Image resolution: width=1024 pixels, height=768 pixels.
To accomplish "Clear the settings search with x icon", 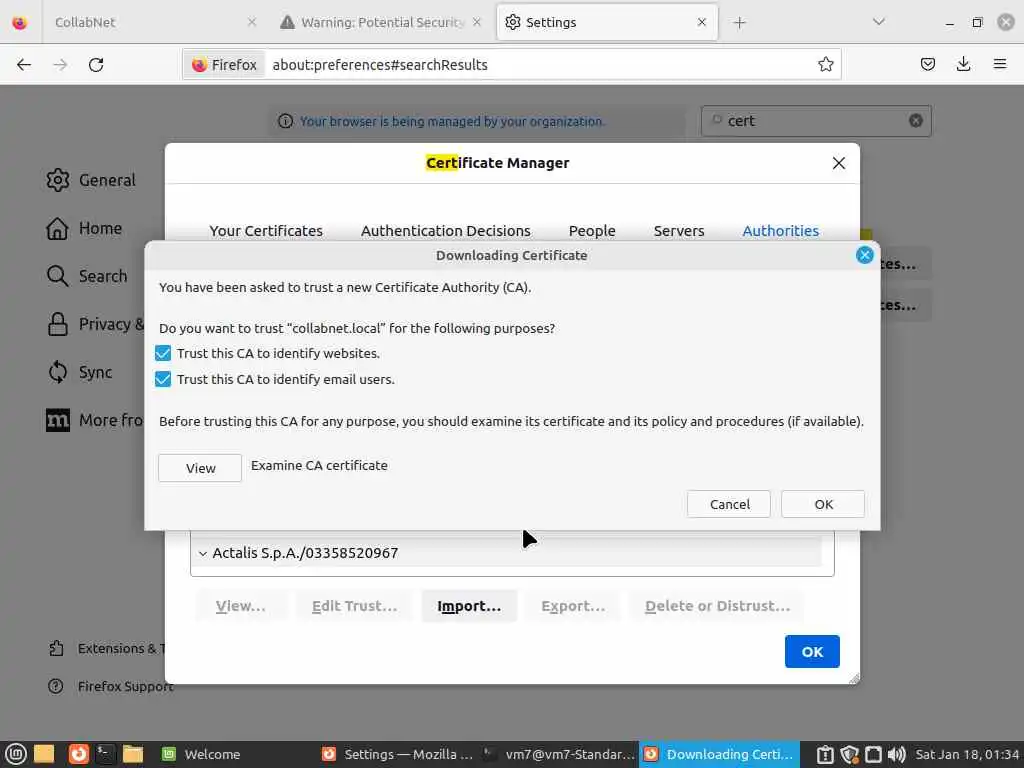I will [916, 121].
